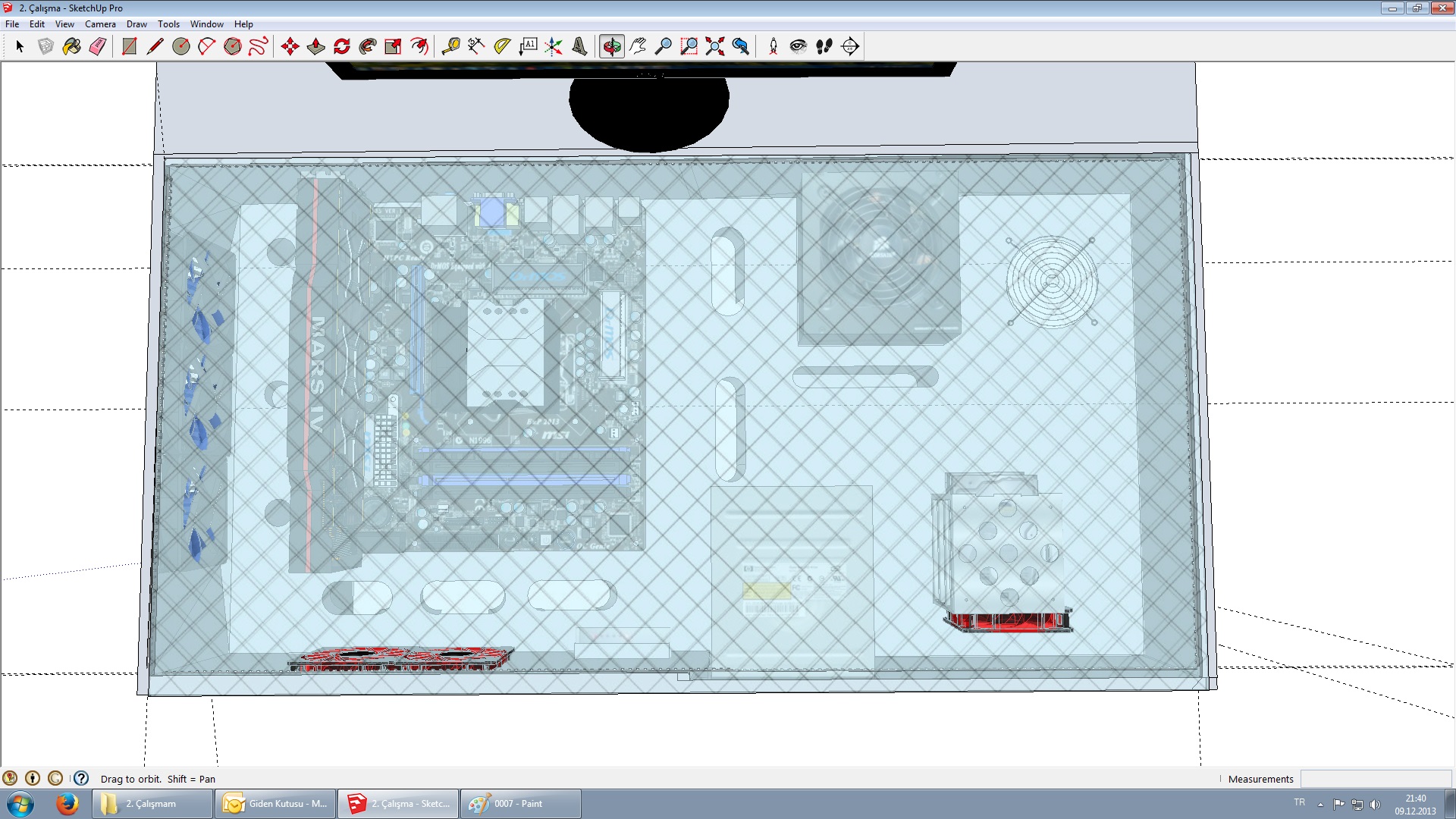Switch to 0007 - Paint window
The width and height of the screenshot is (1456, 819).
coord(521,804)
